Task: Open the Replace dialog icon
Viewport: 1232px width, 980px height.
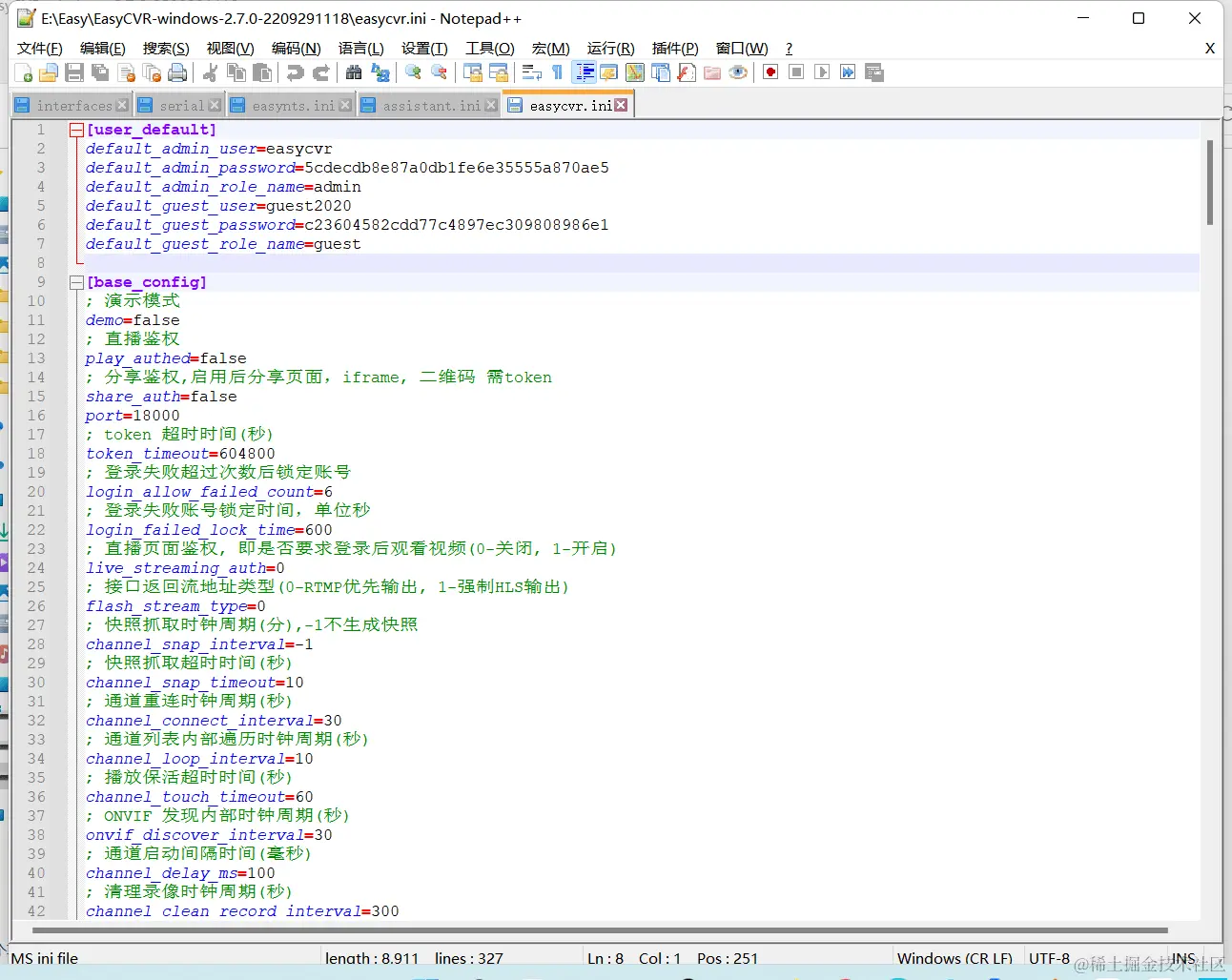Action: click(x=380, y=72)
